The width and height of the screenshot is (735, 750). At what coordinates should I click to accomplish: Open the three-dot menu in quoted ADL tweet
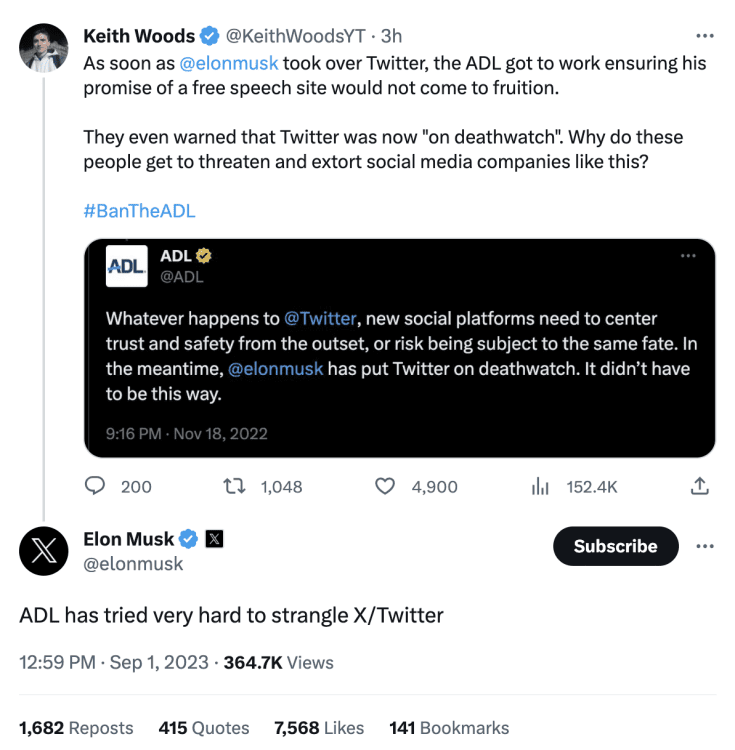[x=688, y=256]
